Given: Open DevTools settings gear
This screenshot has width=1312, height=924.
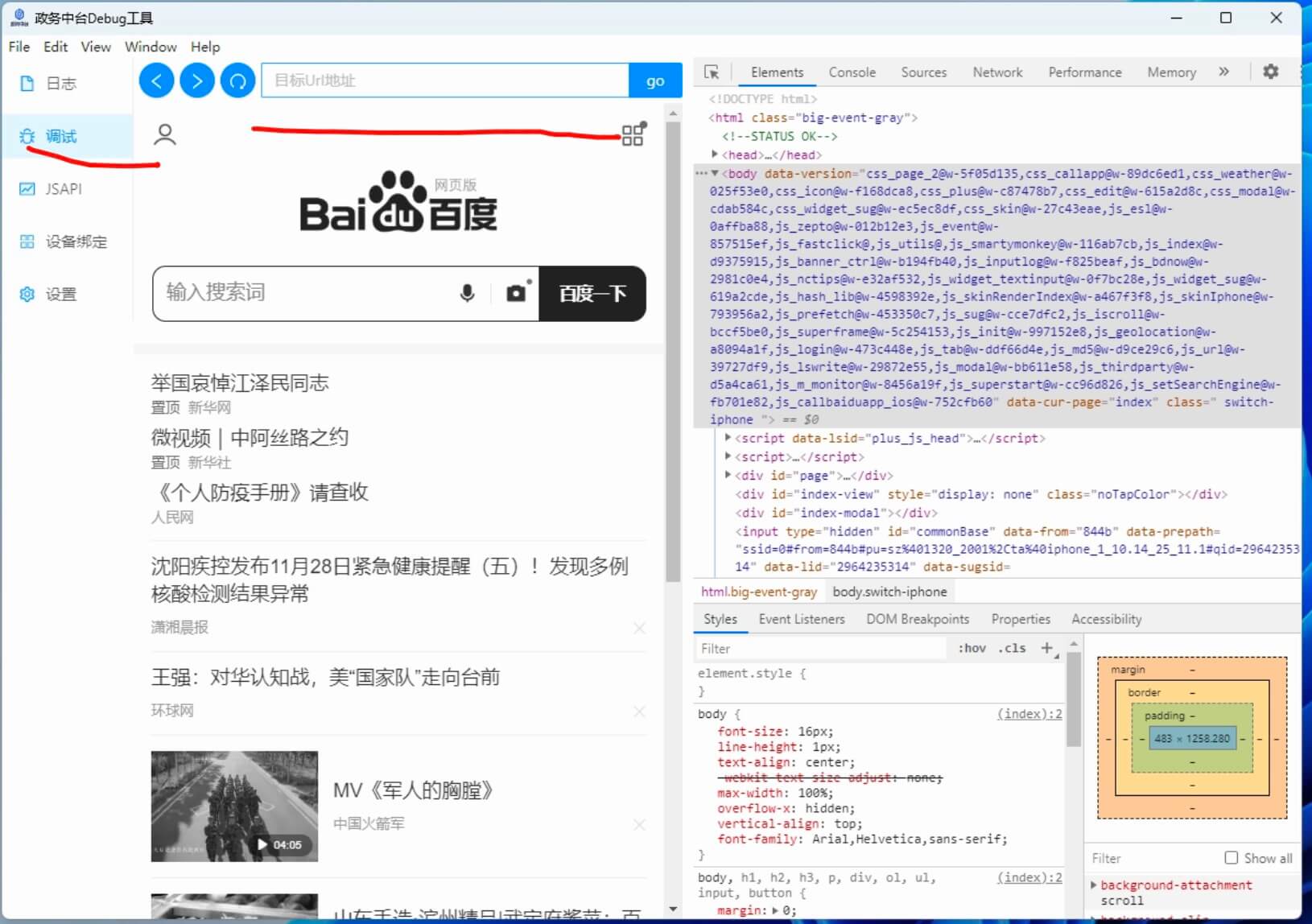Looking at the screenshot, I should point(1270,72).
